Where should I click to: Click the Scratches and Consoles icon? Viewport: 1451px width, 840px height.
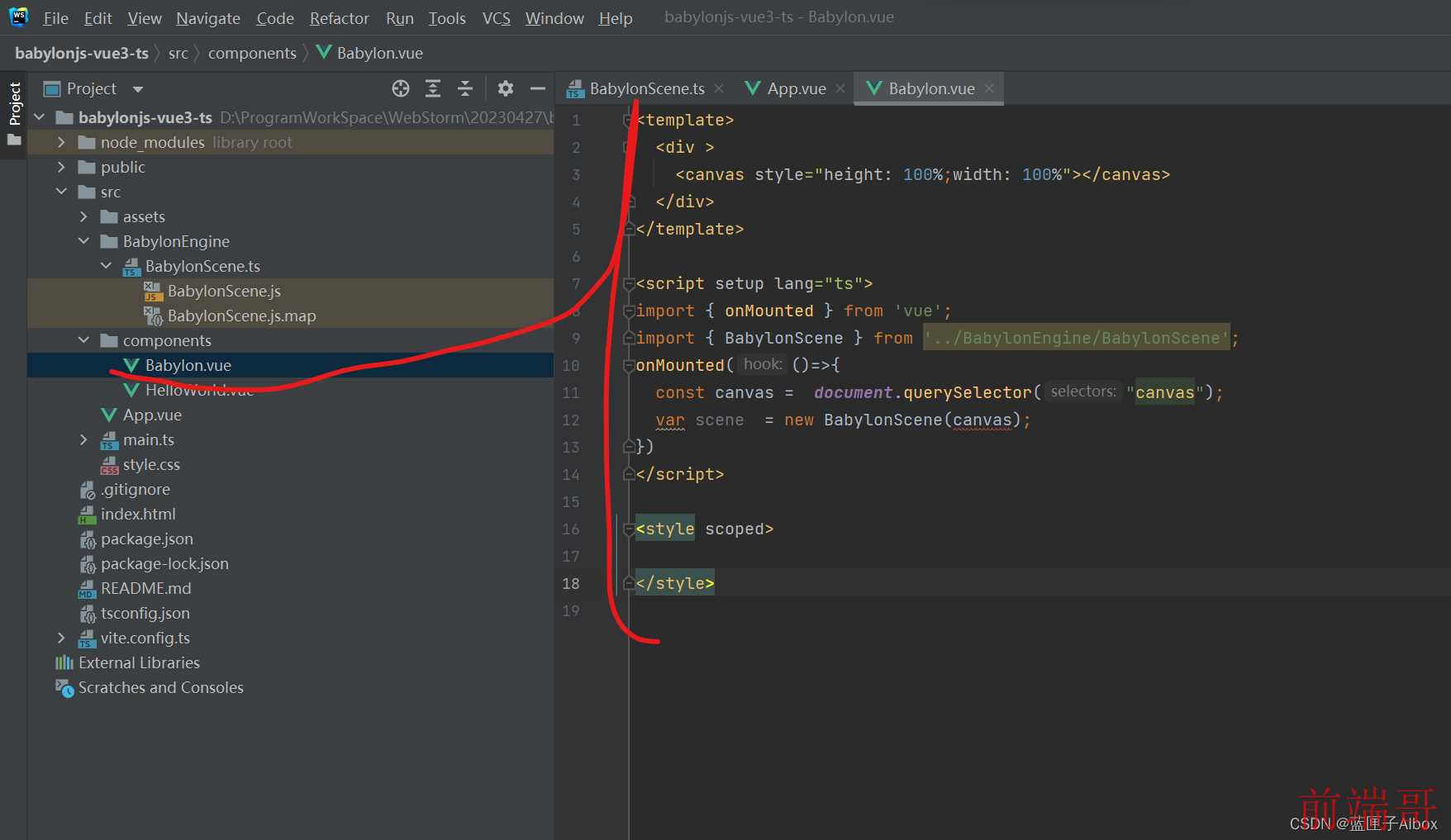(x=64, y=688)
